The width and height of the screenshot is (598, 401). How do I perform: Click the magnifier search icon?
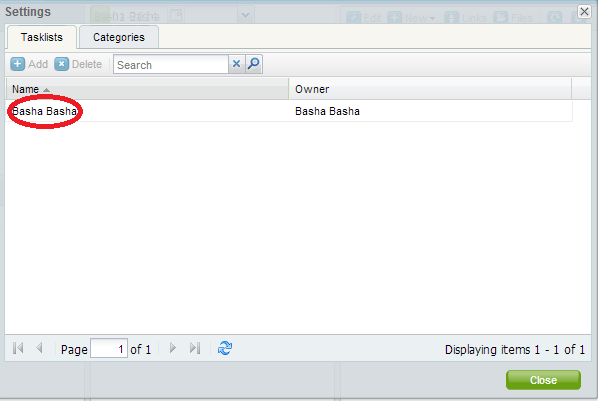(x=254, y=64)
